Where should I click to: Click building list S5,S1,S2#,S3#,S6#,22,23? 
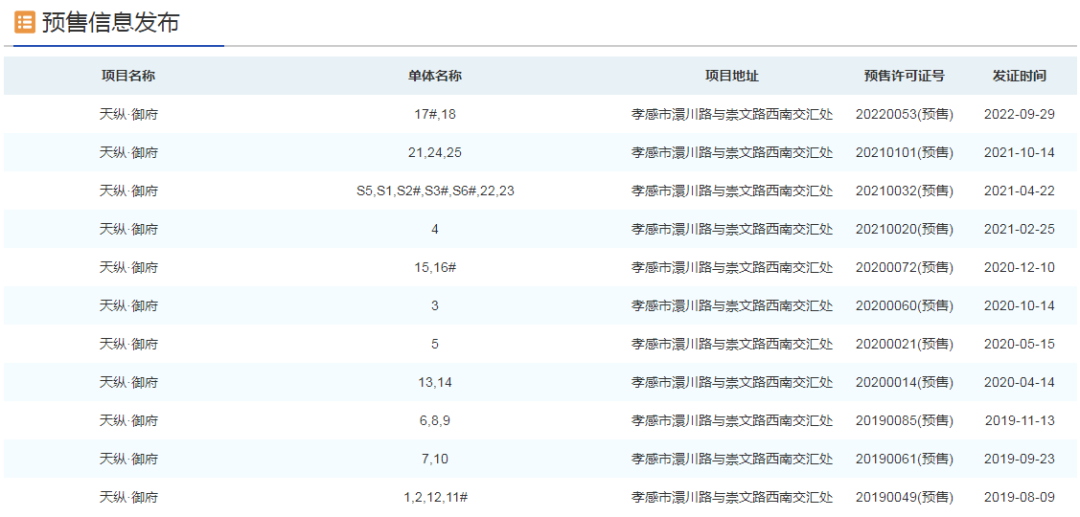(435, 191)
